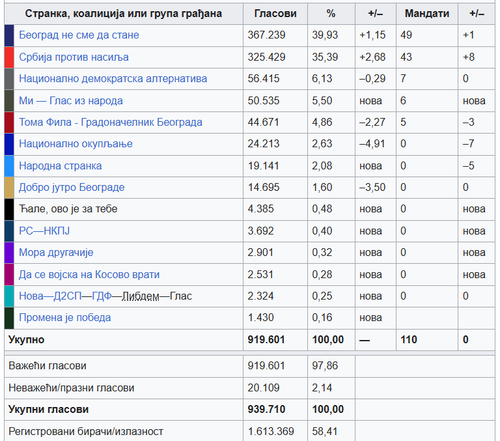Select the votes value 50.535

coord(263,100)
